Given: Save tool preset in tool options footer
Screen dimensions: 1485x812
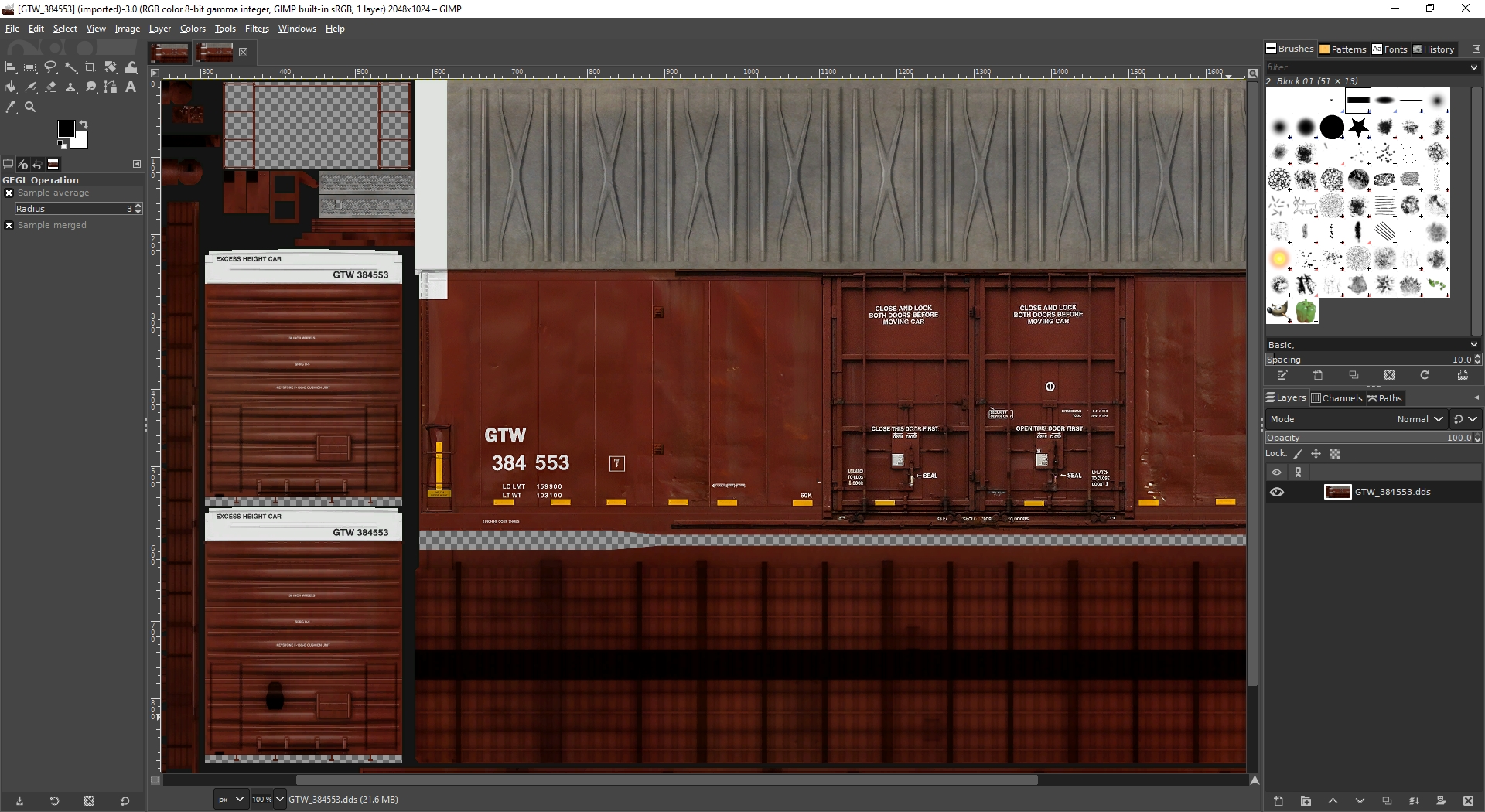Looking at the screenshot, I should [19, 801].
